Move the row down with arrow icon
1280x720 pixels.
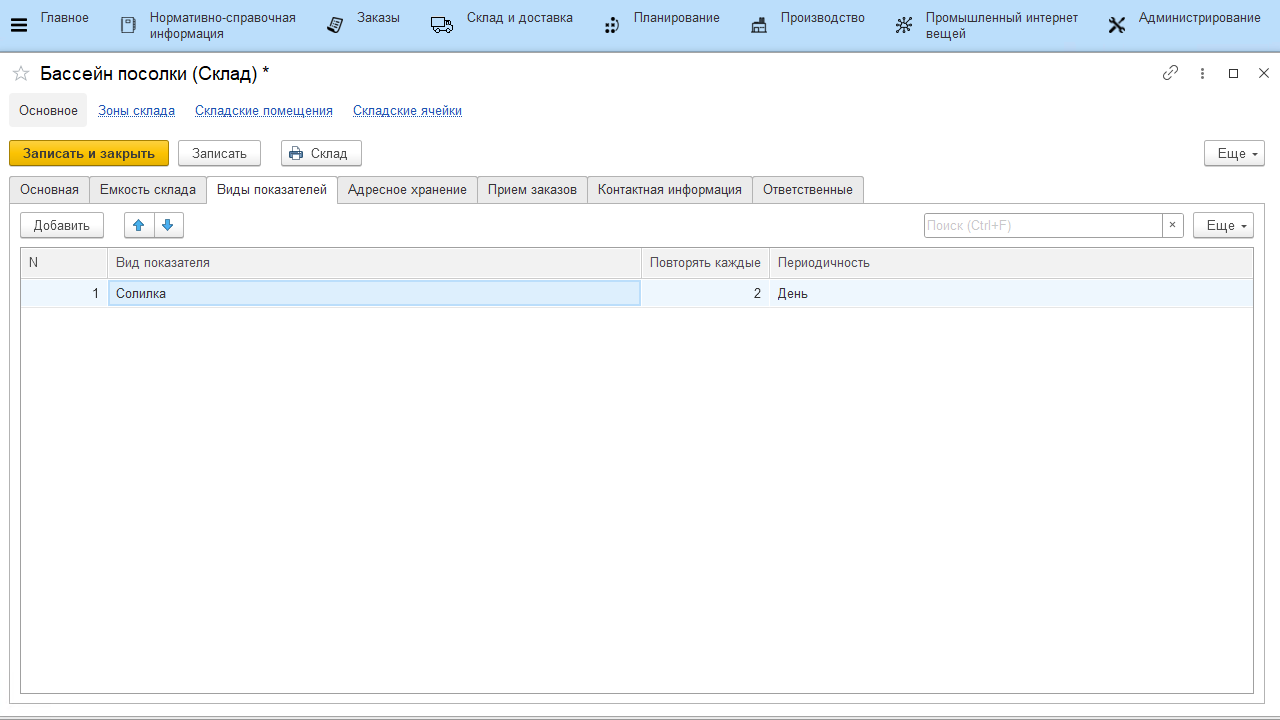168,225
